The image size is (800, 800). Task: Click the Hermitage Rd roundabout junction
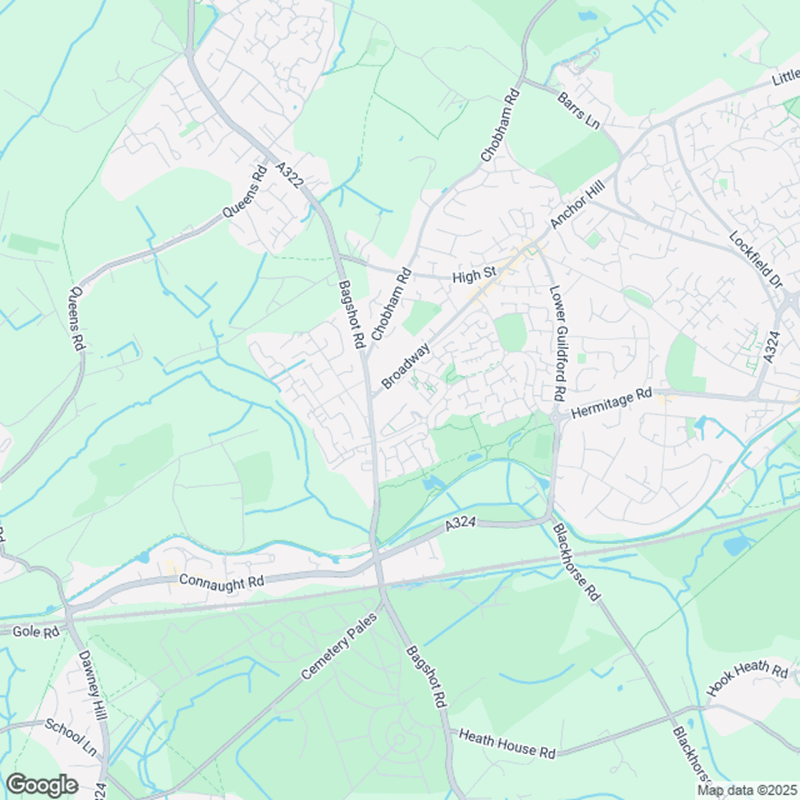click(x=557, y=416)
